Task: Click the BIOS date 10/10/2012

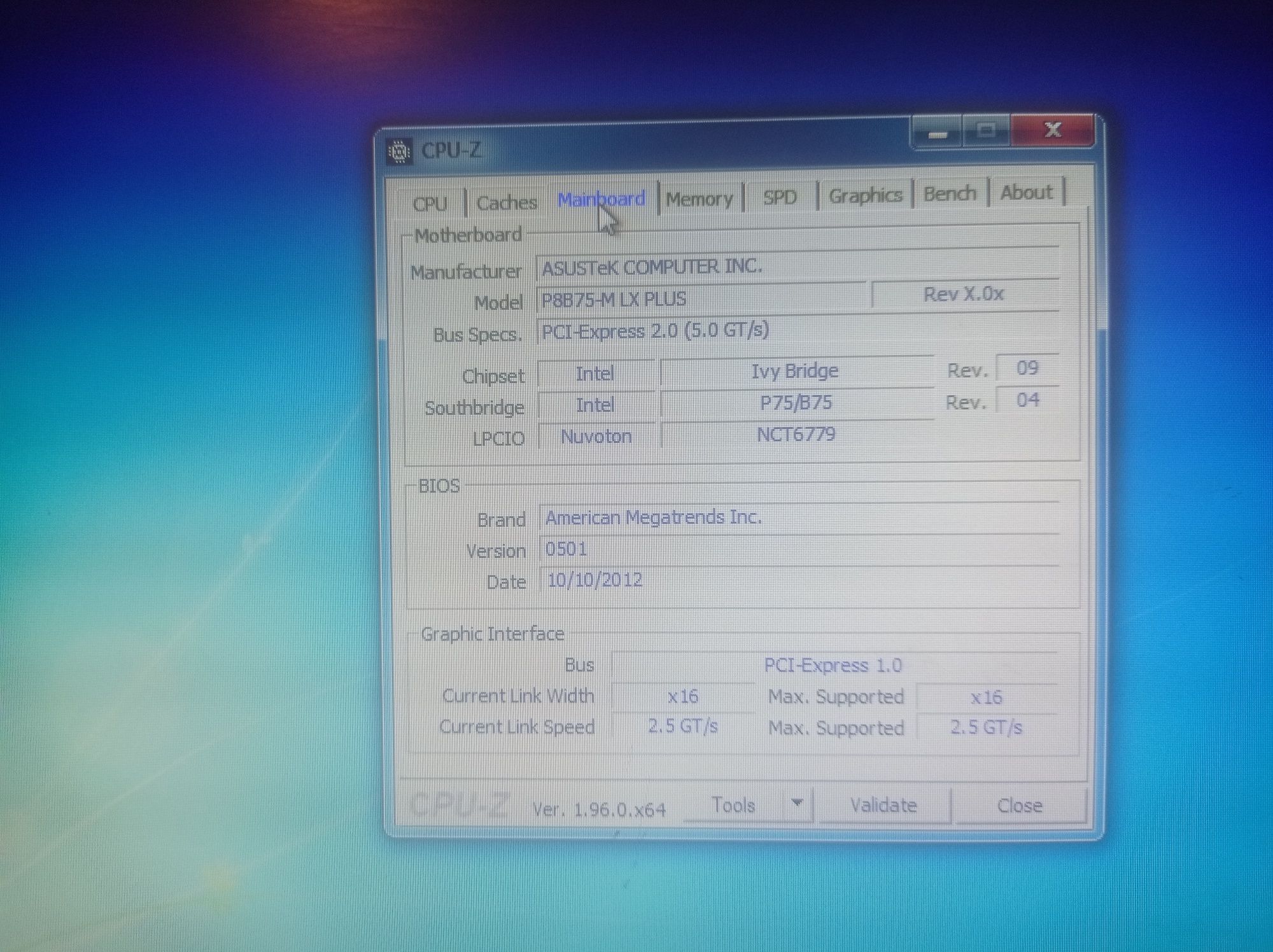Action: click(799, 580)
